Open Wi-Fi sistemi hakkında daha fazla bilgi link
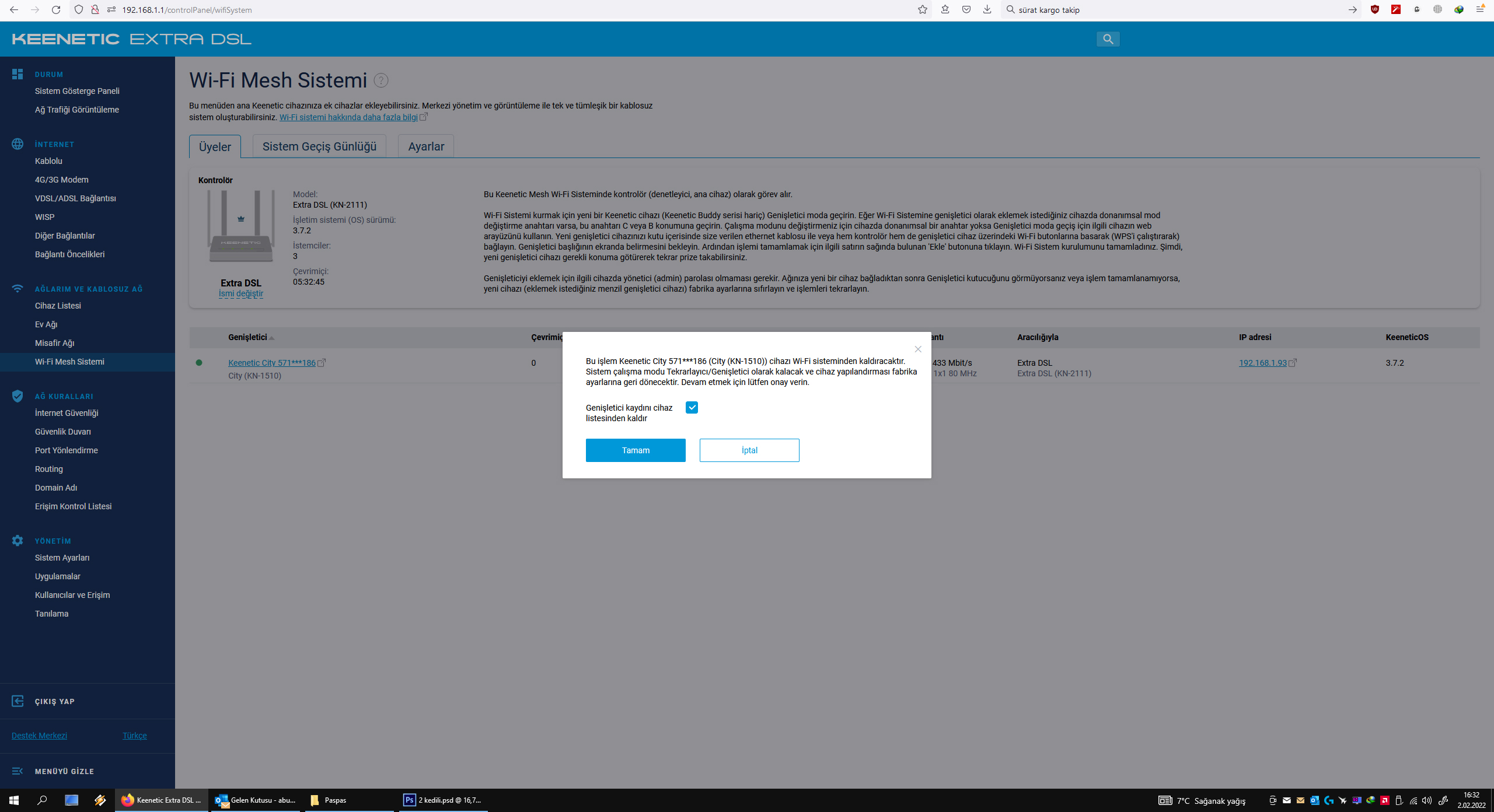 pos(348,117)
